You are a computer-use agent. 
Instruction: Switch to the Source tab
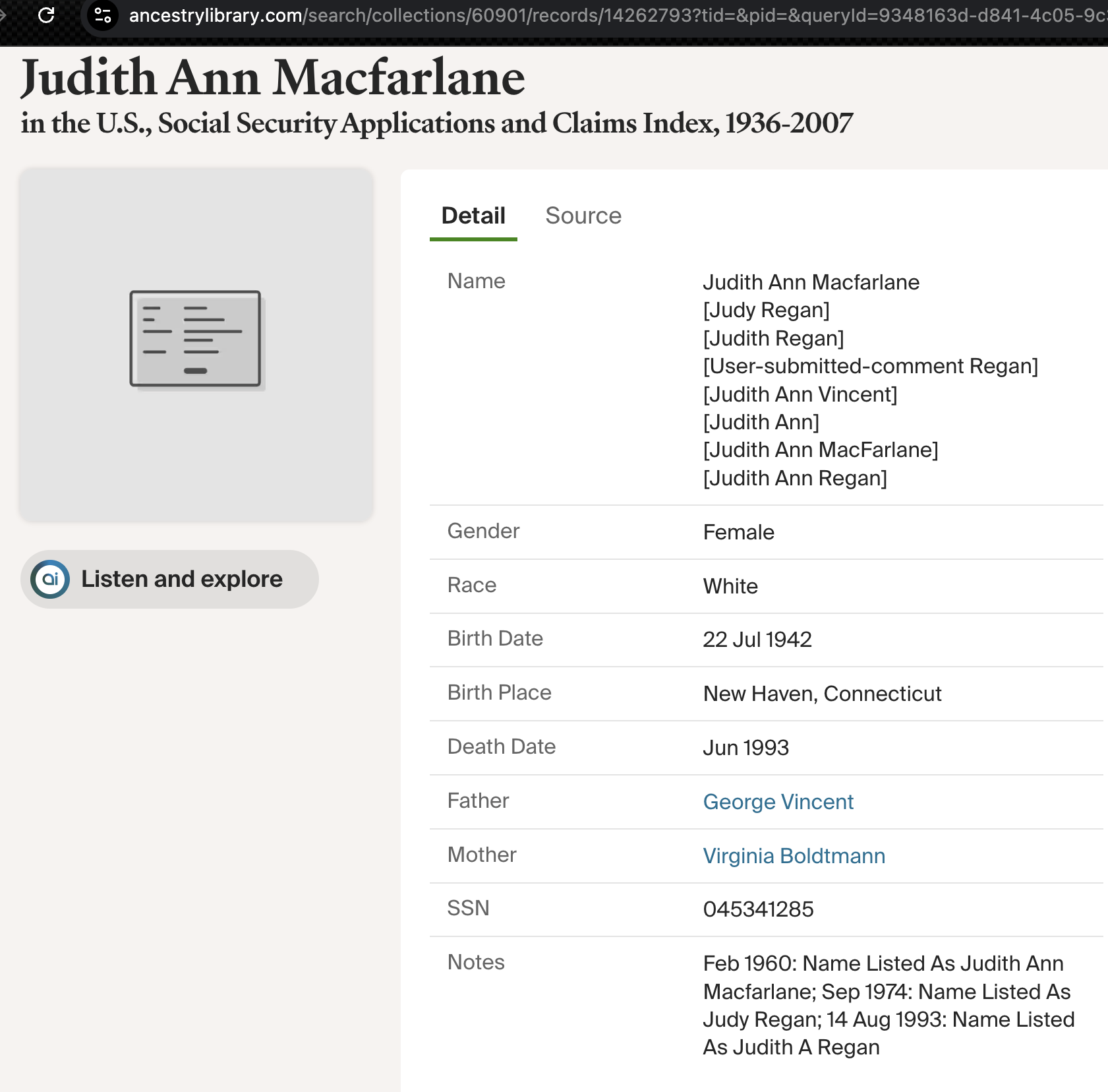point(583,216)
